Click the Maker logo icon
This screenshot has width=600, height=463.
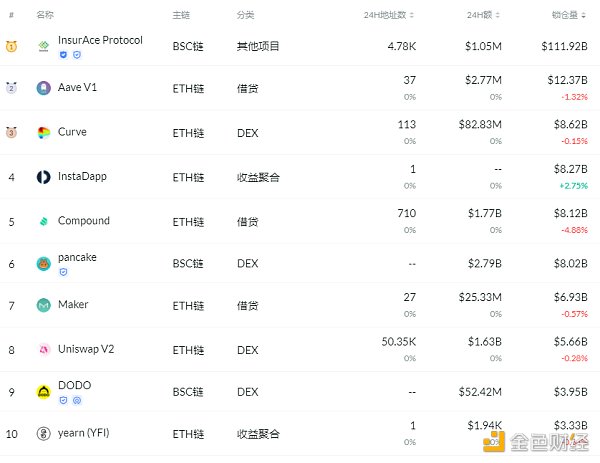44,305
